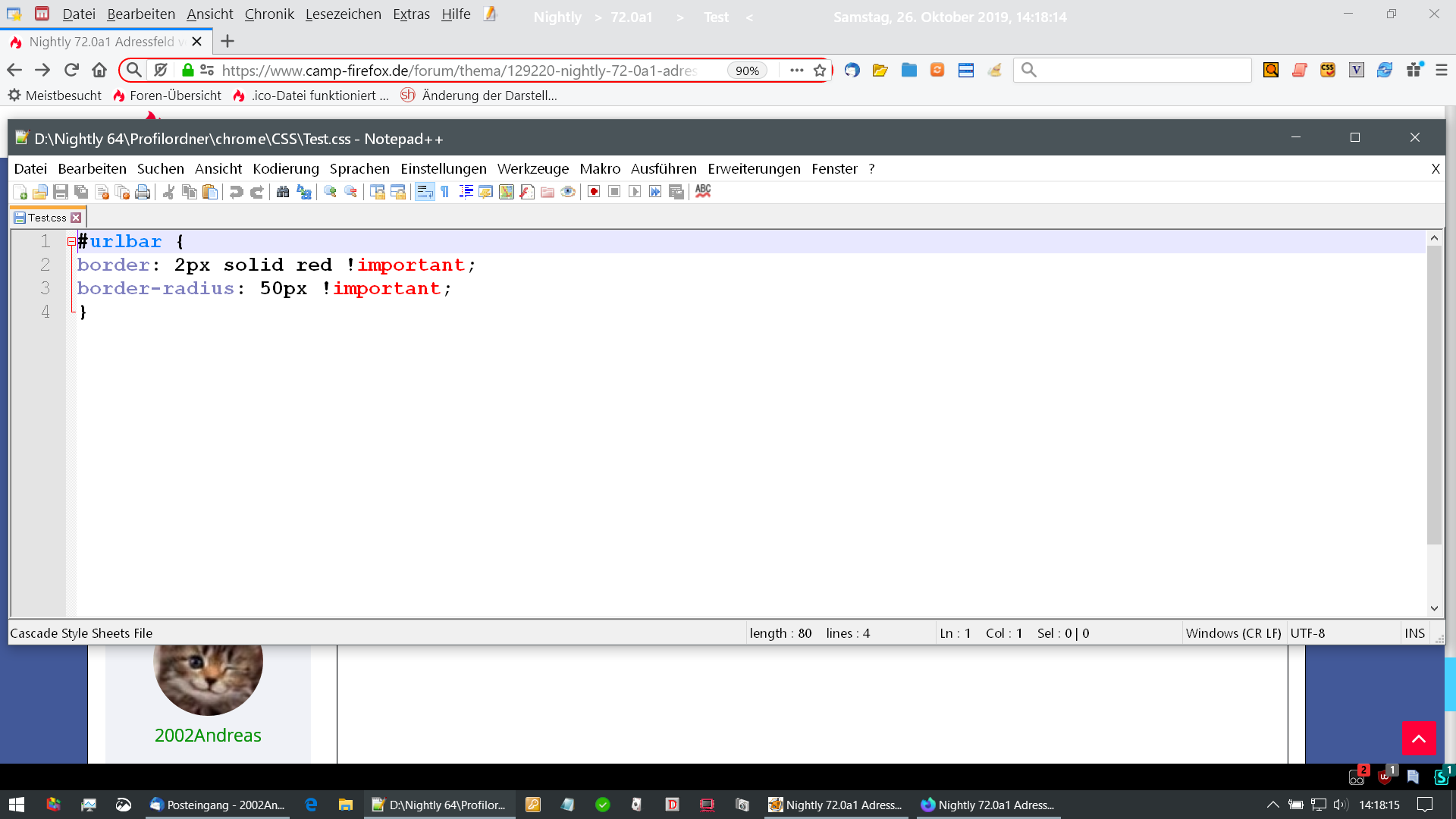Click the spell check ABC icon
Viewport: 1456px width, 819px height.
703,191
